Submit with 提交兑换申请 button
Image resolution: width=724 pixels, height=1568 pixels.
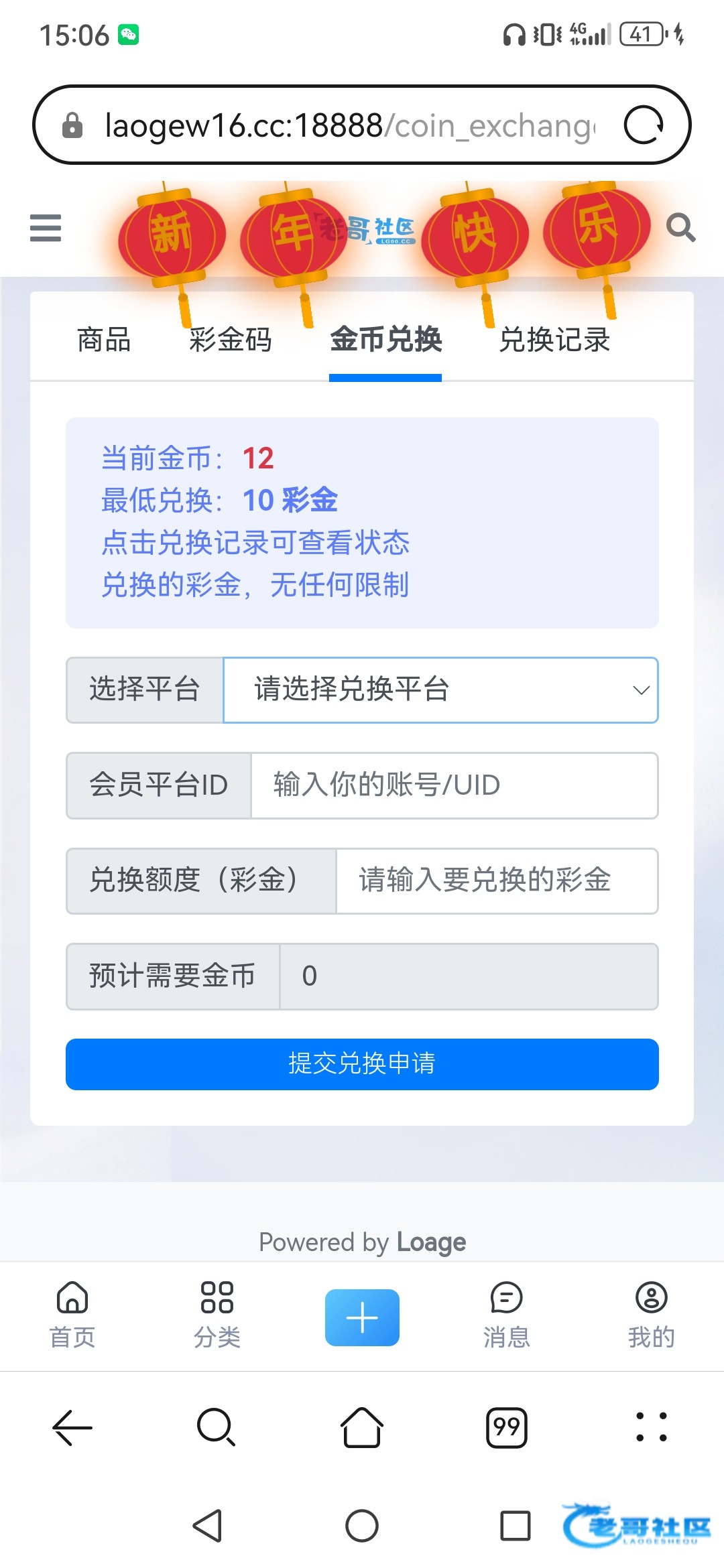tap(362, 1064)
